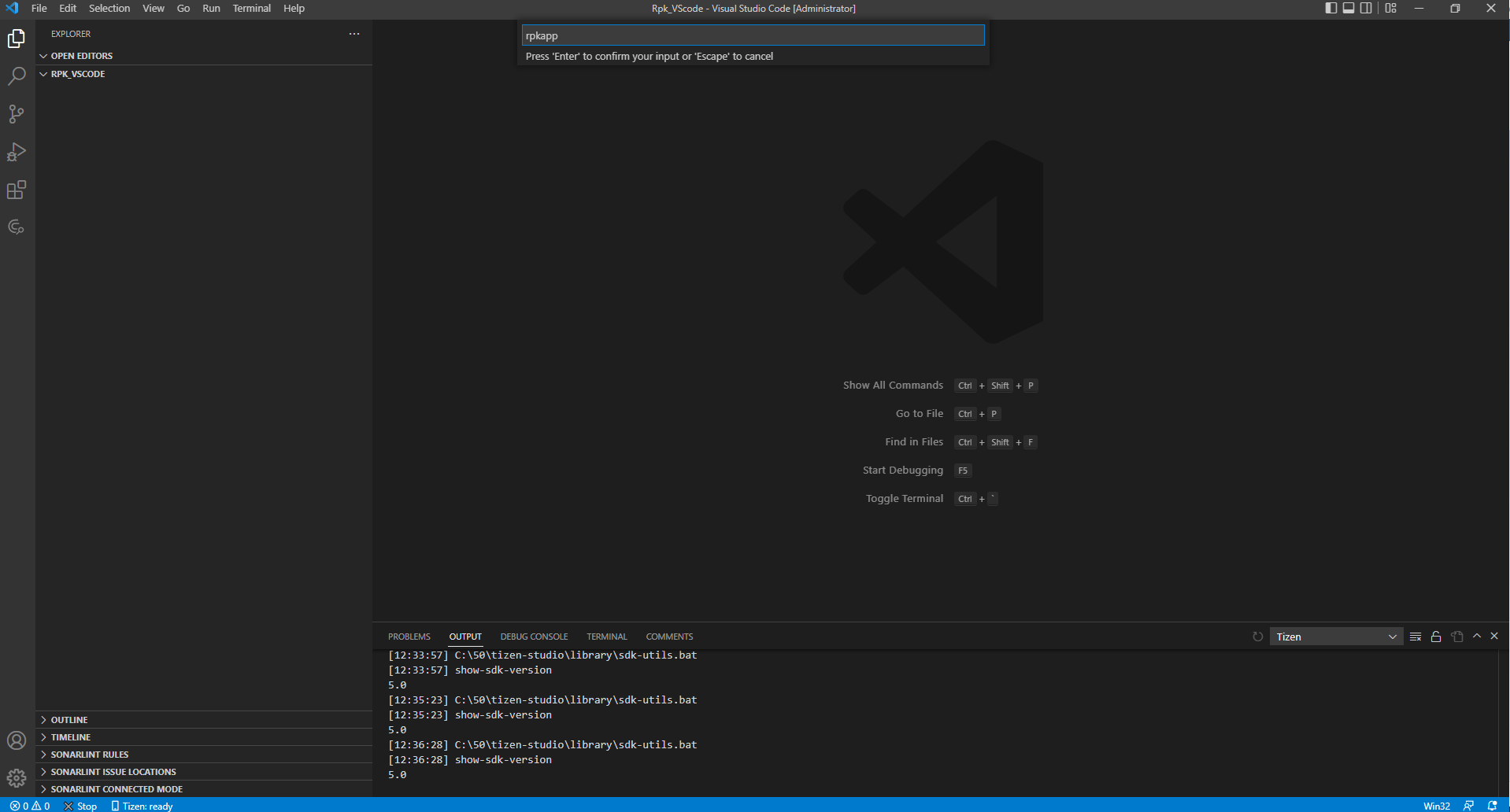
Task: Switch to the DEBUG CONSOLE tab
Action: [535, 636]
